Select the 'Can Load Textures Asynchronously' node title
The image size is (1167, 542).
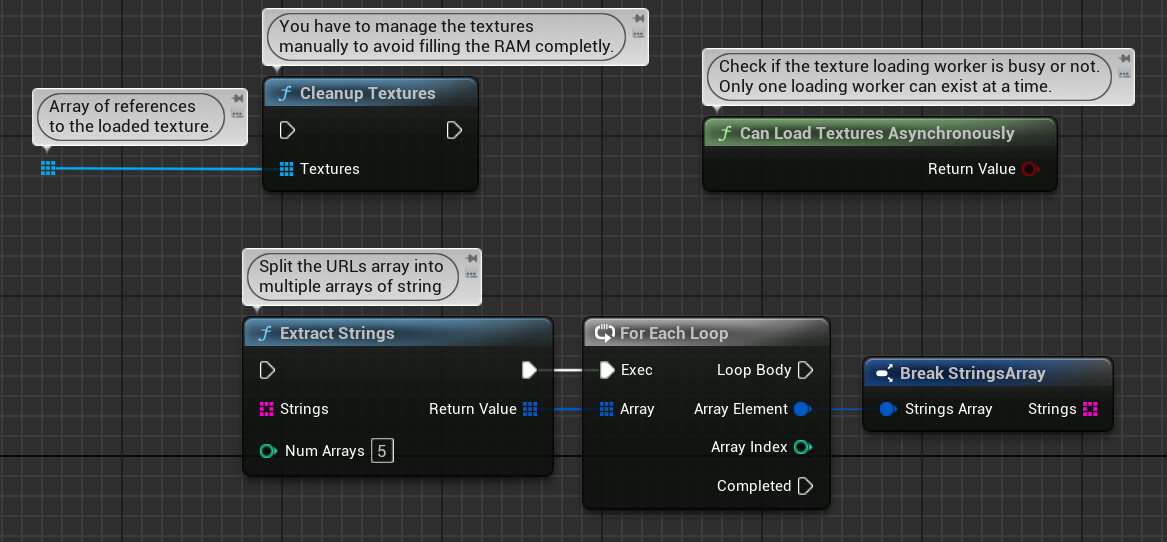coord(877,134)
